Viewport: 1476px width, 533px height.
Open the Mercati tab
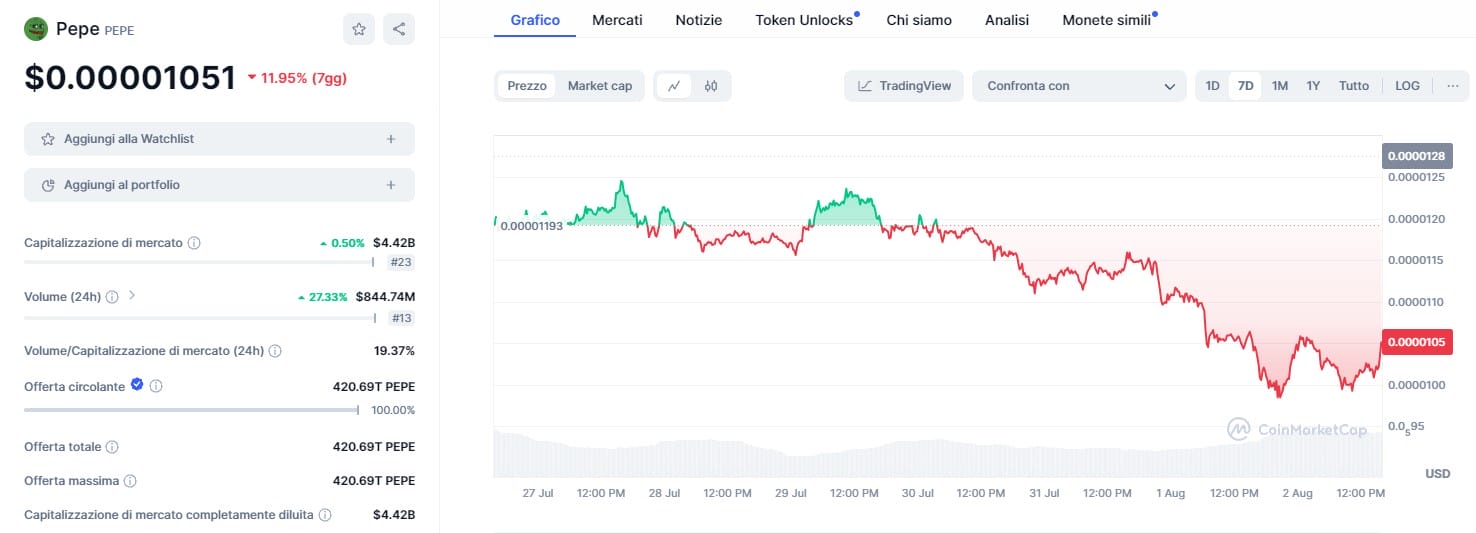click(617, 20)
